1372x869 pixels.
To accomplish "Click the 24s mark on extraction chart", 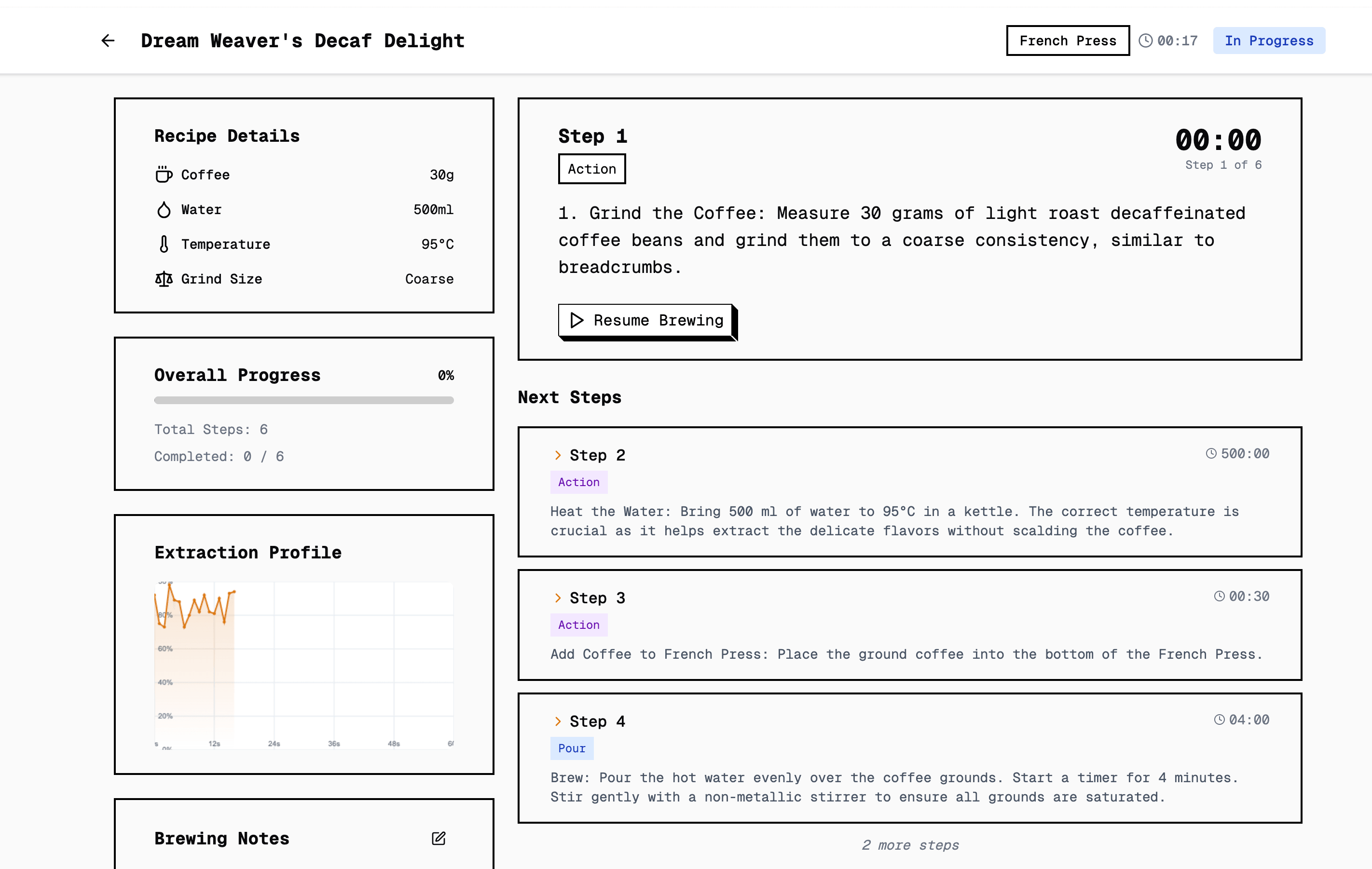I will pos(274,744).
